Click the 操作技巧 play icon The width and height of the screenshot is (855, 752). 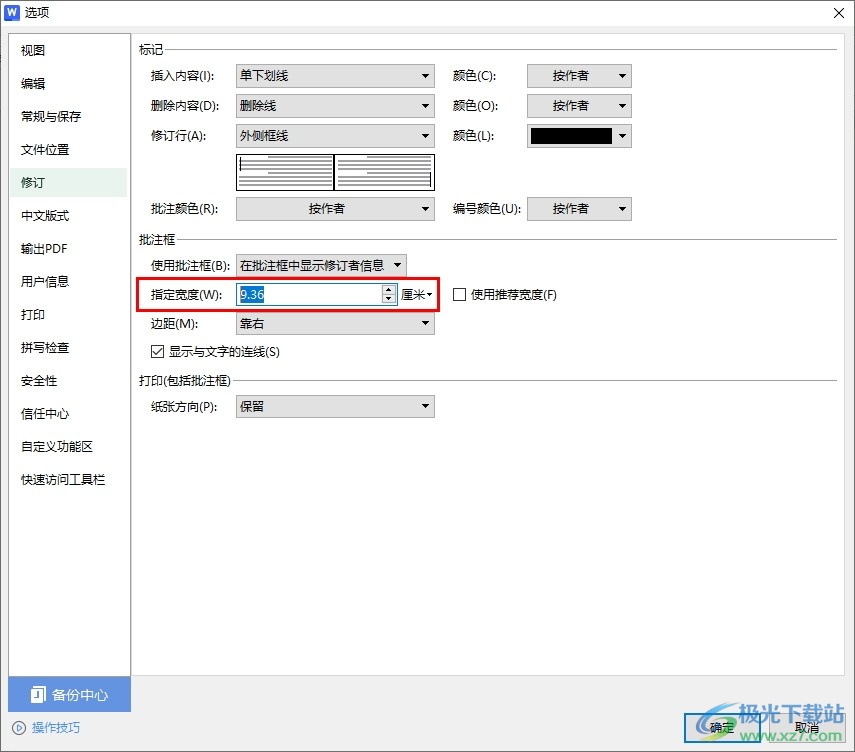click(x=19, y=727)
